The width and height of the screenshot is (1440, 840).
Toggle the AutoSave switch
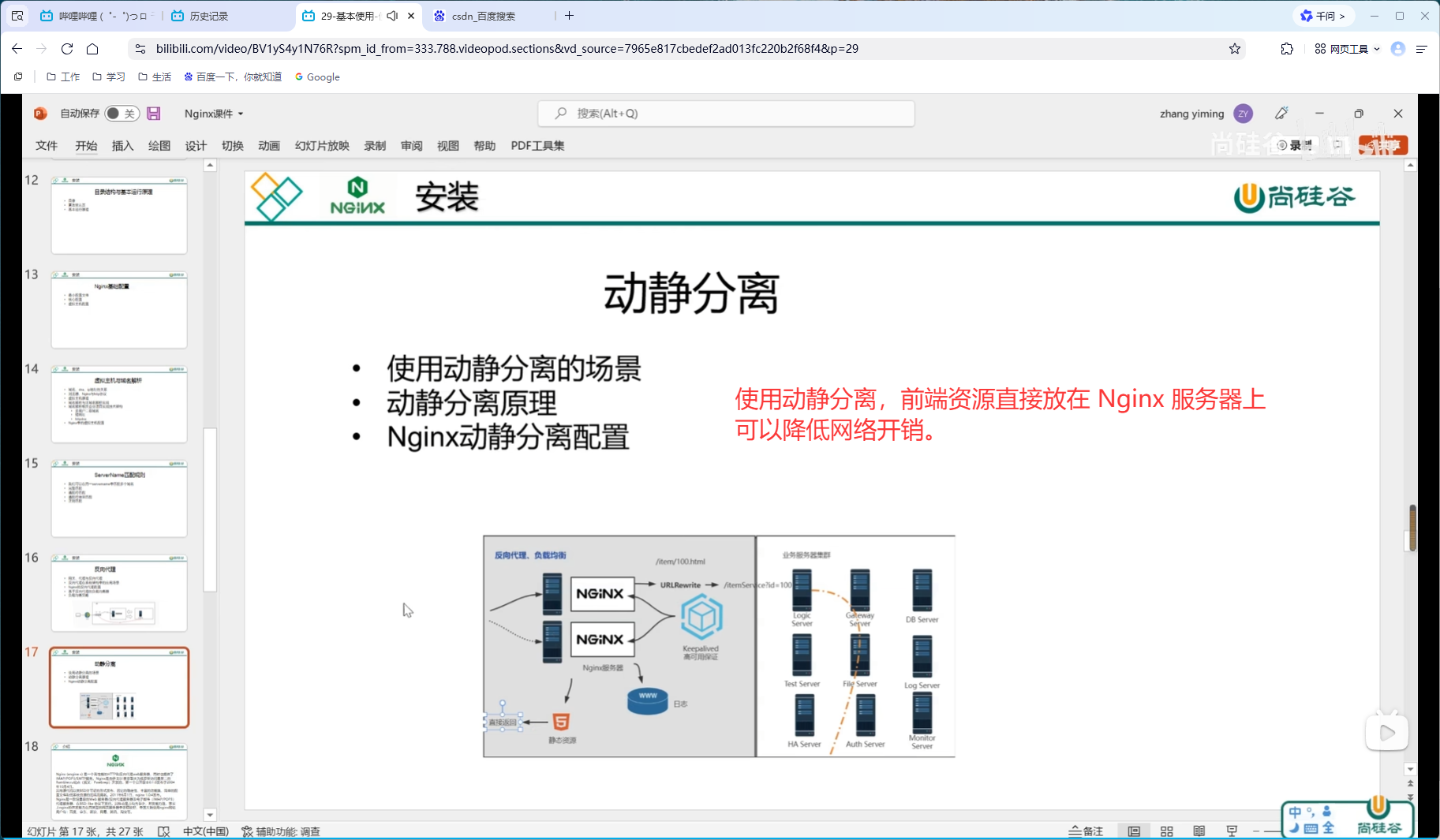click(x=122, y=114)
